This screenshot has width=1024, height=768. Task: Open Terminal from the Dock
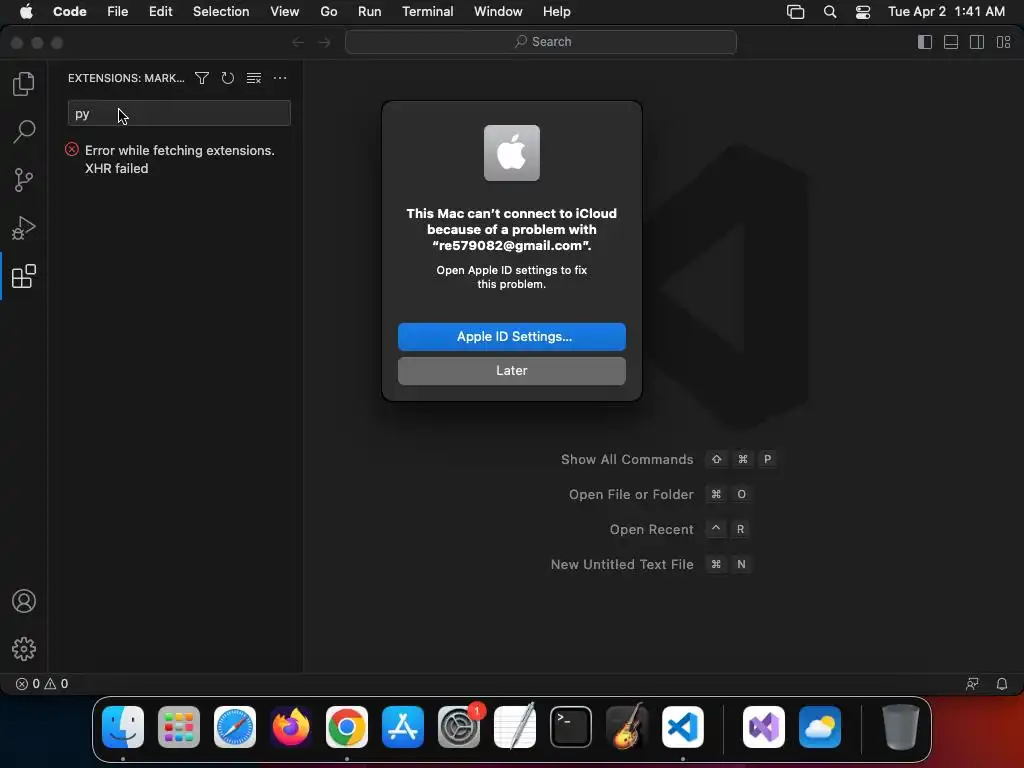pyautogui.click(x=571, y=727)
